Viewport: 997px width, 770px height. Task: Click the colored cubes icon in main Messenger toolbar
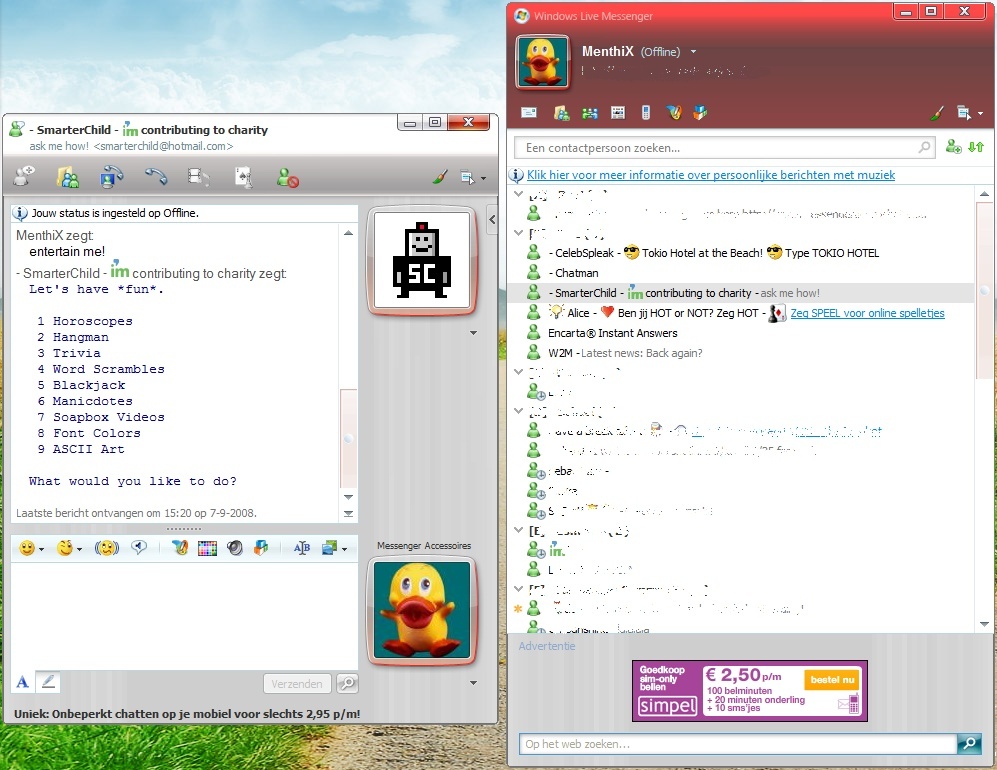coord(700,113)
